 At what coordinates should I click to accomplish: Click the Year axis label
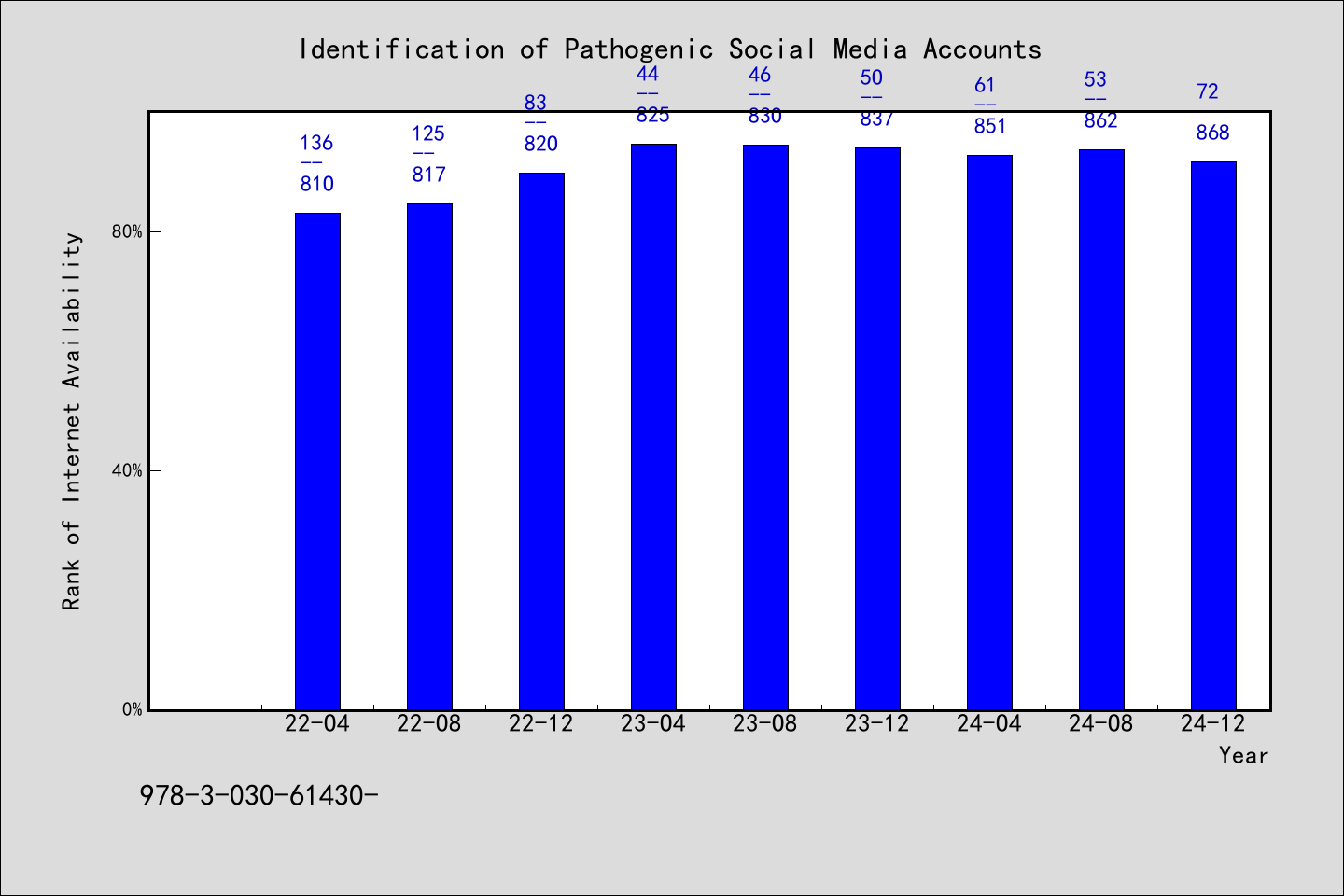pos(1243,755)
